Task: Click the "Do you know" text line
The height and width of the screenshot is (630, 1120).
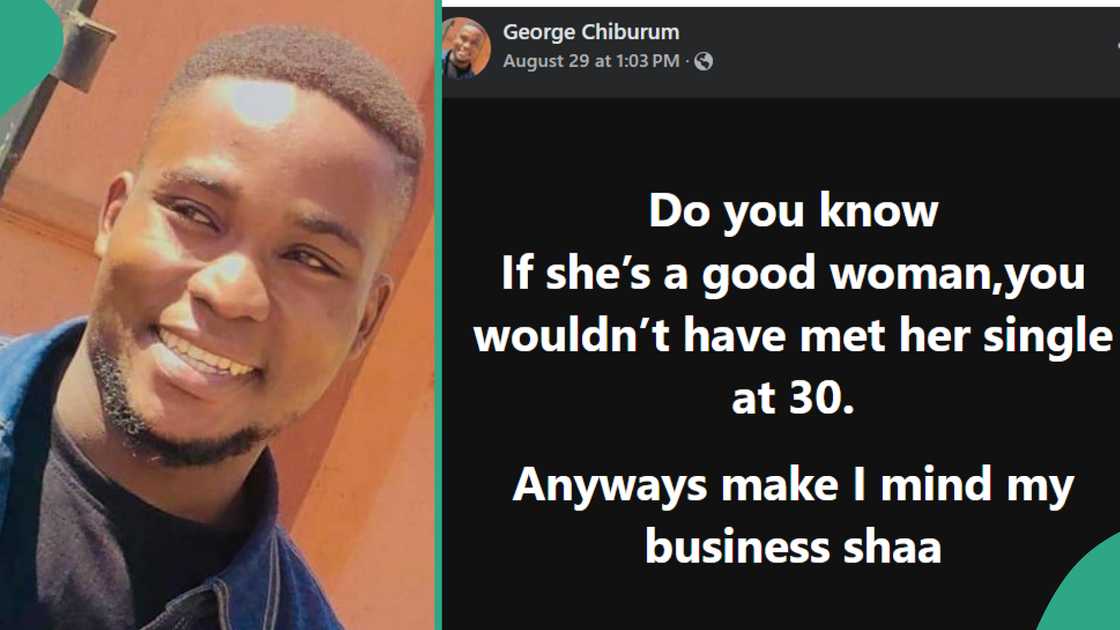Action: point(793,211)
